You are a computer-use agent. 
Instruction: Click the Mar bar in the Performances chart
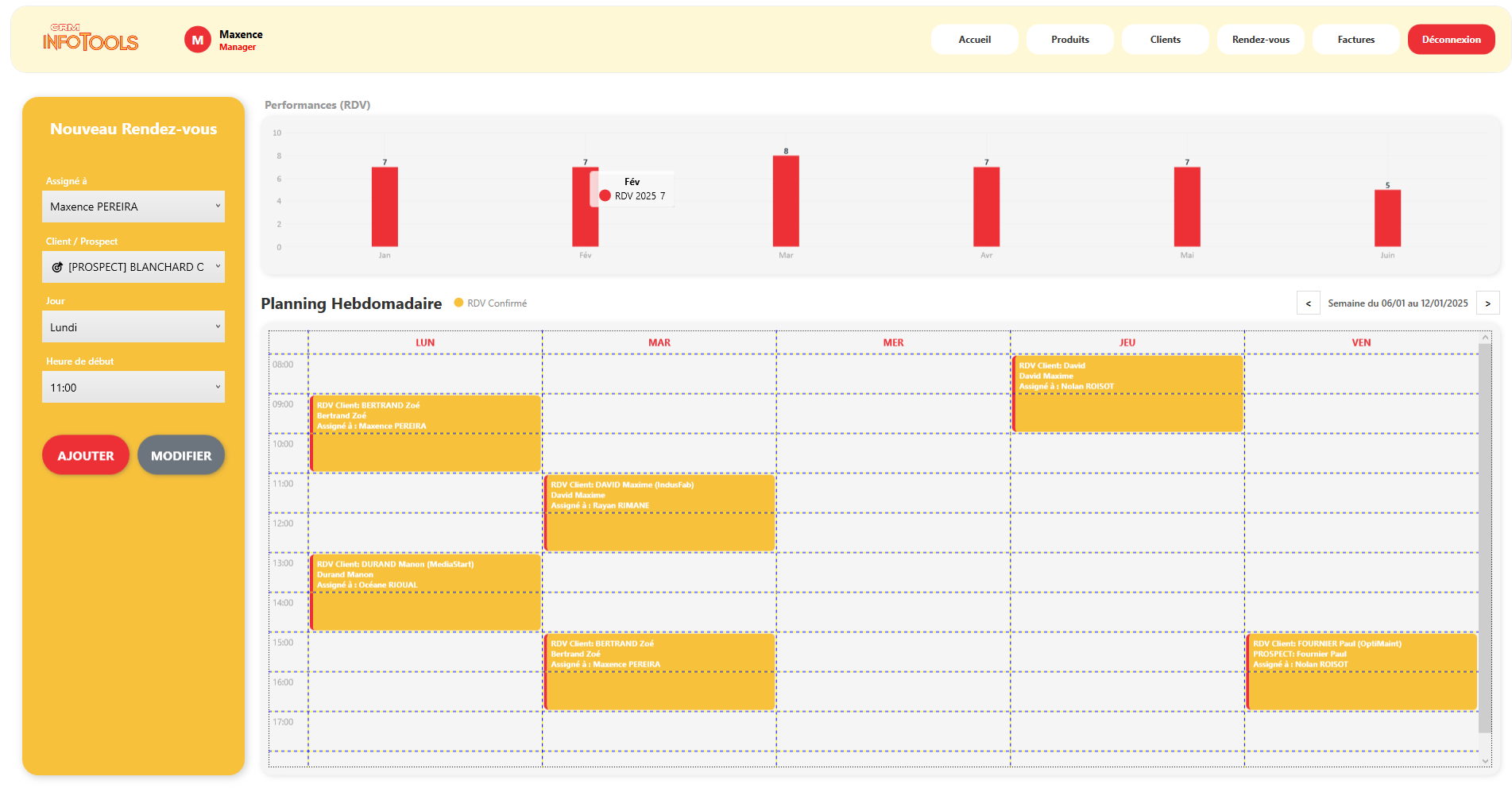[x=786, y=203]
